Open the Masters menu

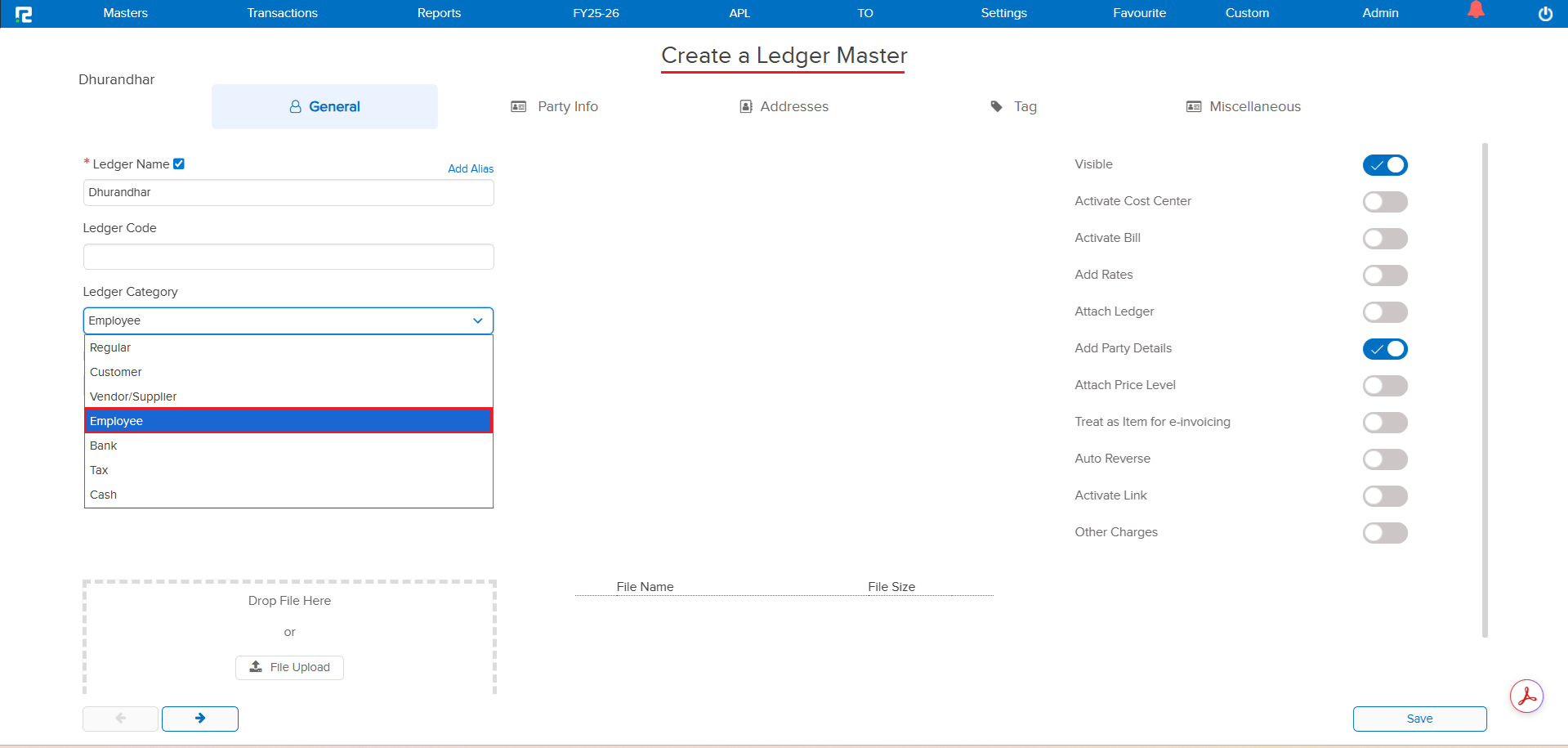(x=125, y=13)
